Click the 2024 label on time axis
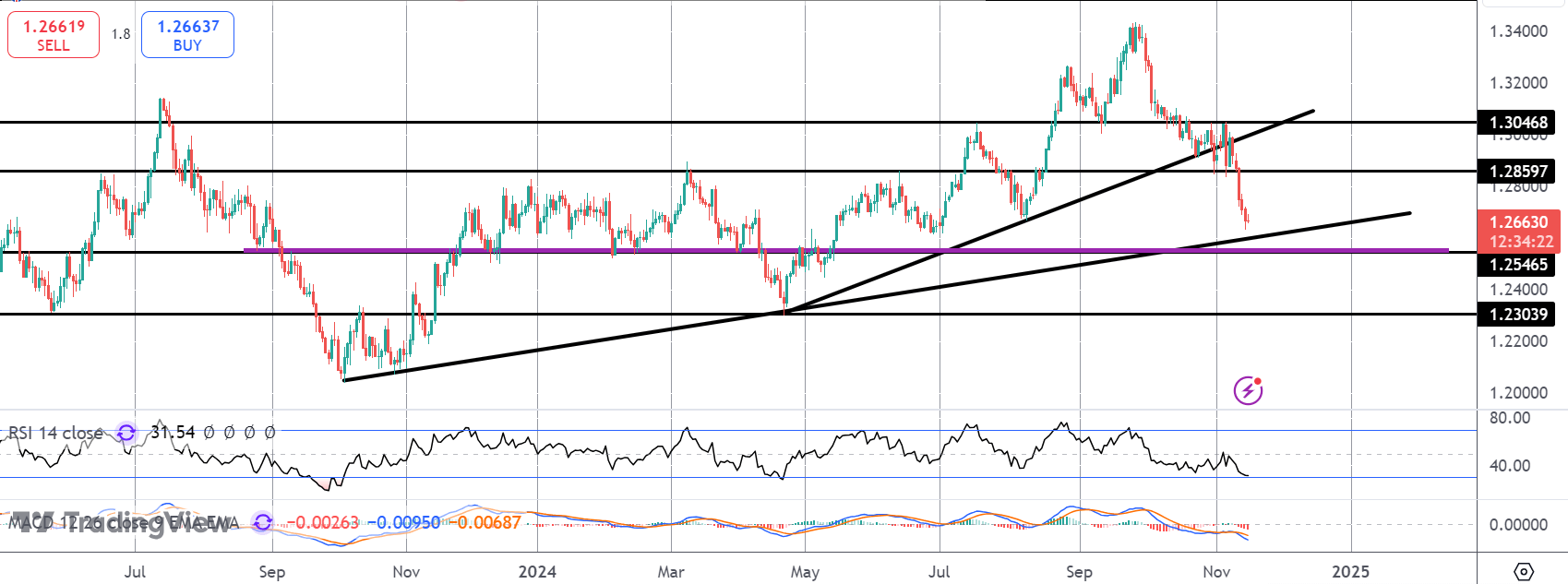 pyautogui.click(x=537, y=572)
